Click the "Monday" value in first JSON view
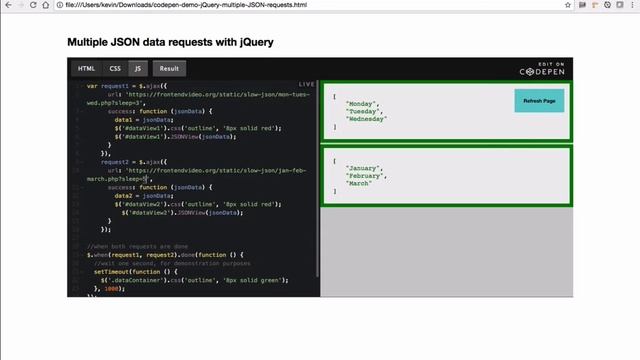The height and width of the screenshot is (360, 640). (362, 104)
